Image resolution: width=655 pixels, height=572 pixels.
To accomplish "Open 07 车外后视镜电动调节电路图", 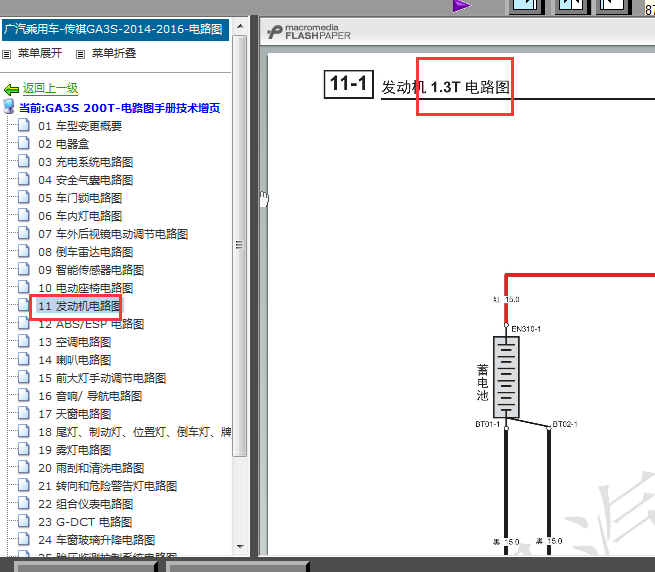I will point(113,234).
